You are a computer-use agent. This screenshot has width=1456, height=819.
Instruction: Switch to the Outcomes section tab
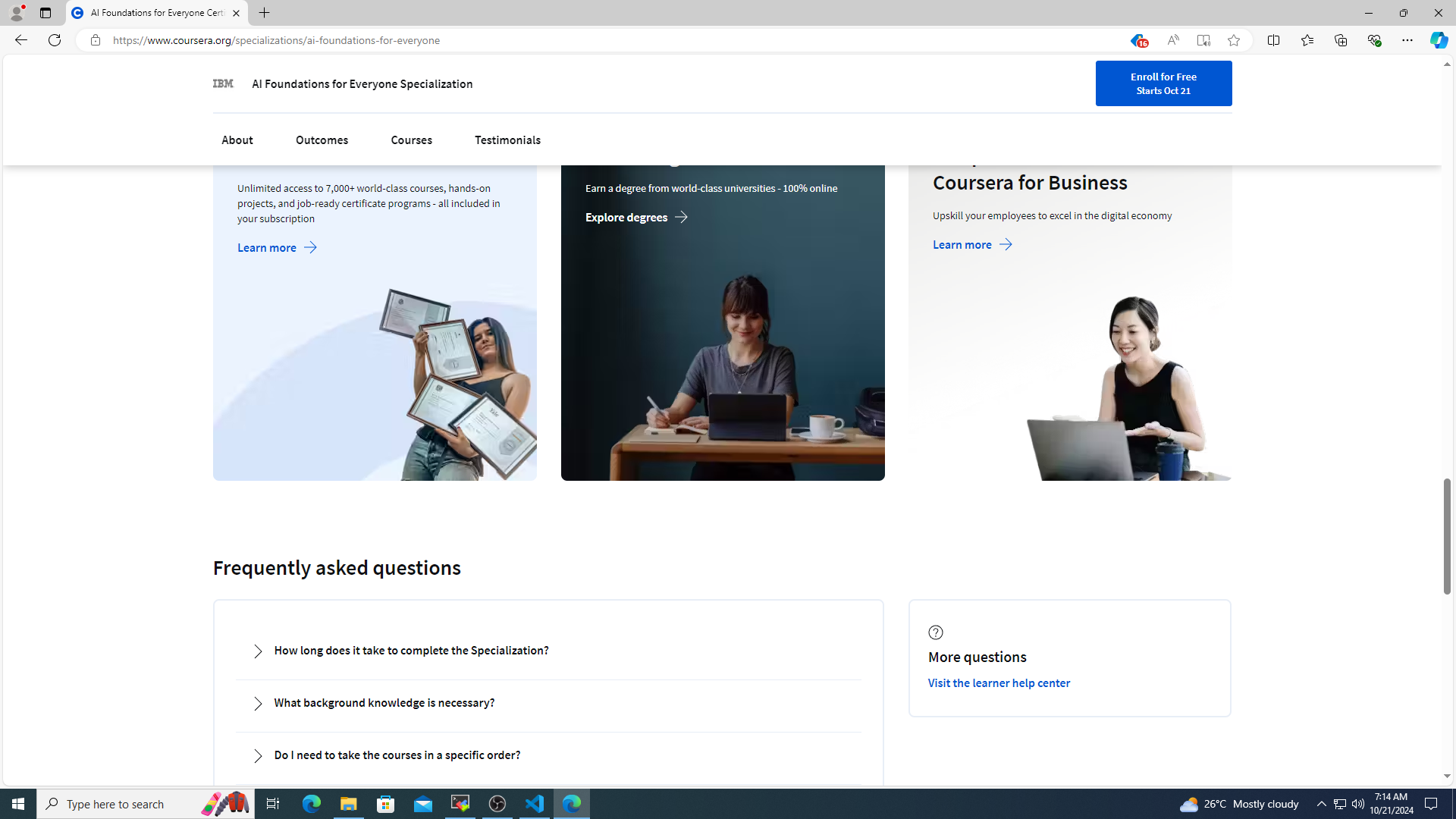(322, 140)
